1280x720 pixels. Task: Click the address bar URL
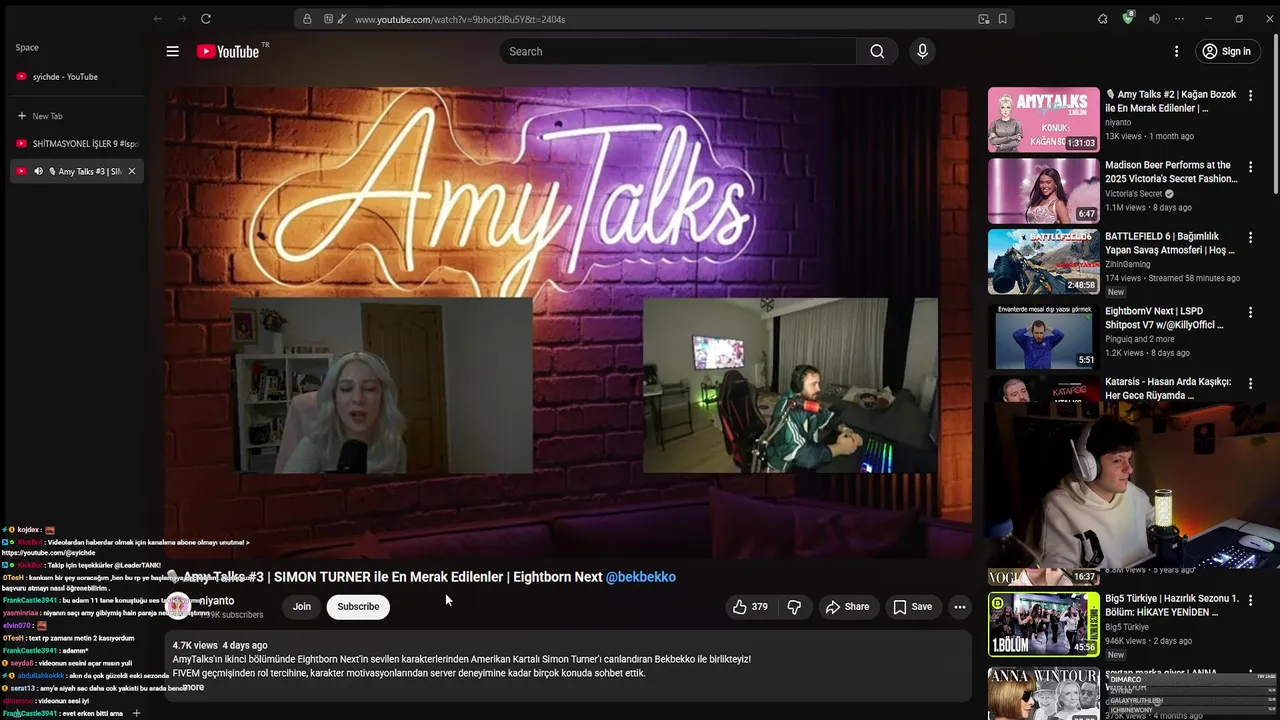[x=460, y=20]
